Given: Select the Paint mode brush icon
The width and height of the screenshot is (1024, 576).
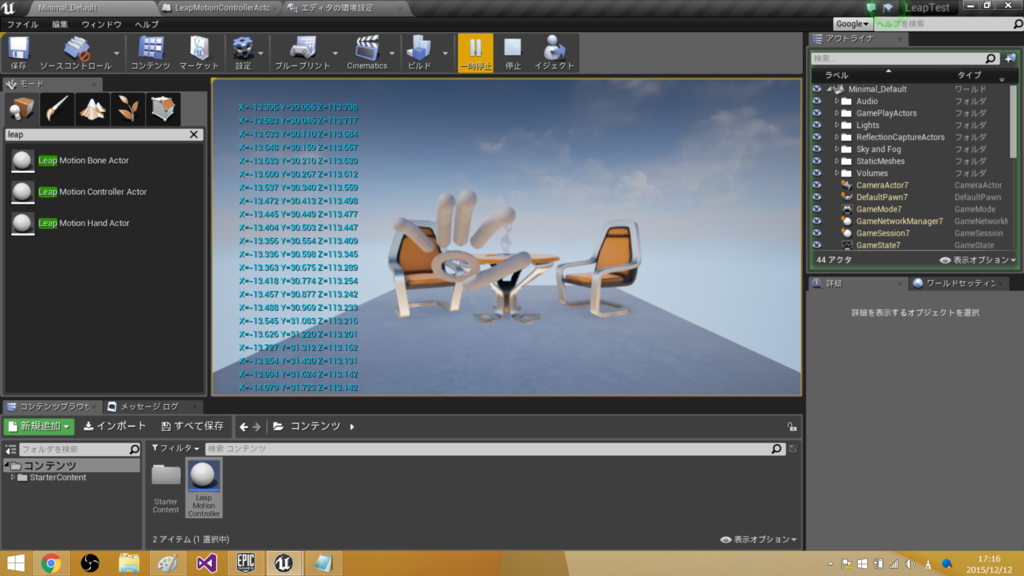Looking at the screenshot, I should [x=57, y=108].
